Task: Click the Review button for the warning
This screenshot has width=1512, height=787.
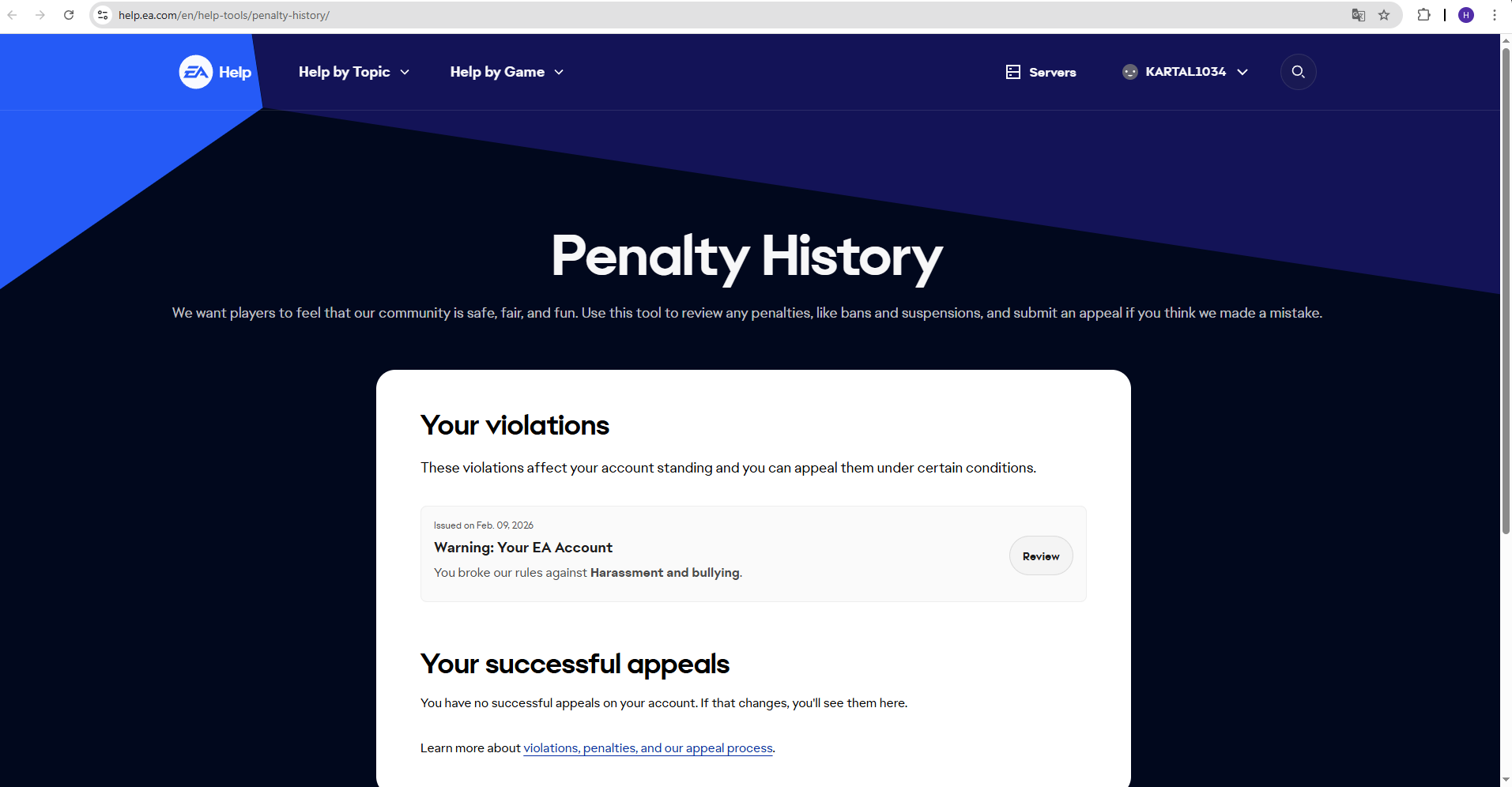Action: pyautogui.click(x=1040, y=556)
